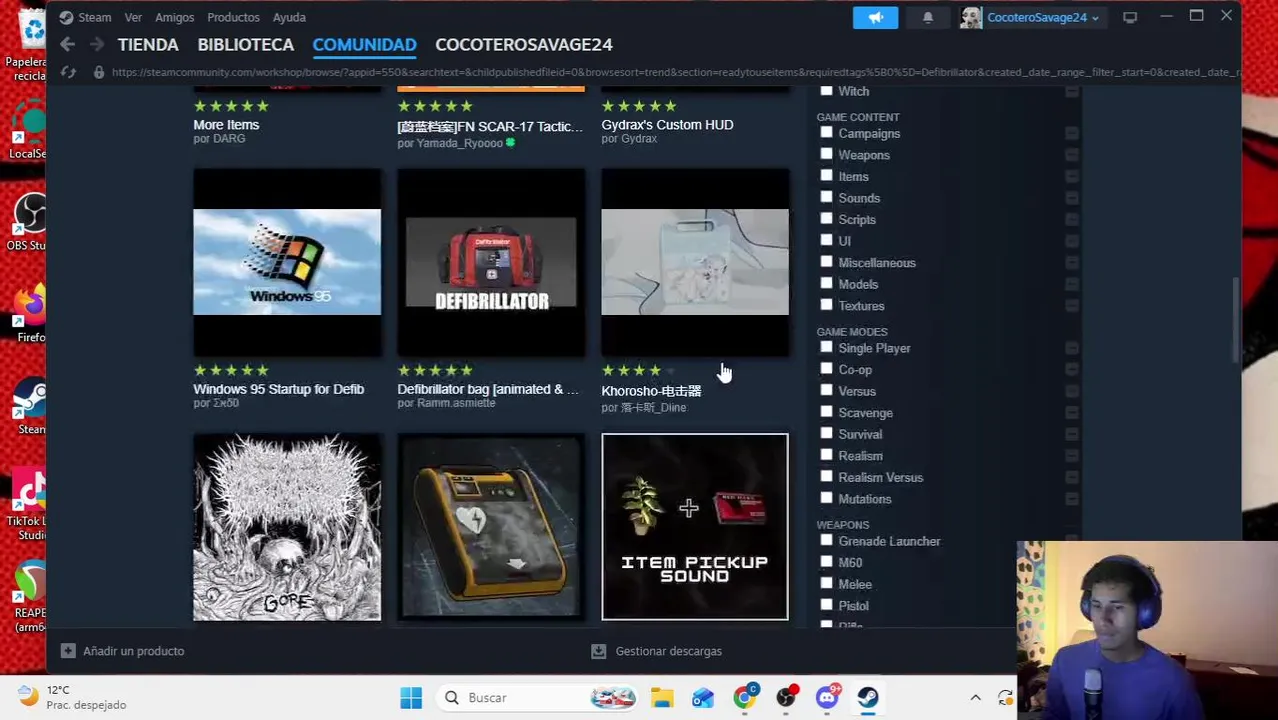Show hidden system tray icons

(x=975, y=697)
